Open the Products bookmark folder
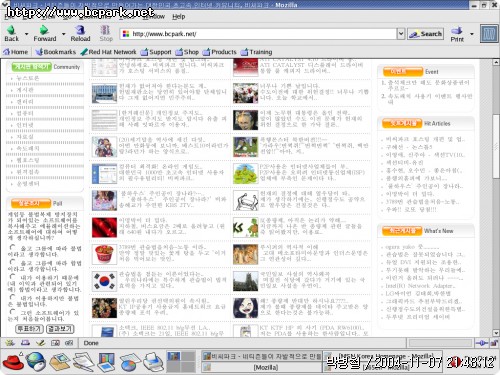This screenshot has height=375, width=500. [220, 52]
